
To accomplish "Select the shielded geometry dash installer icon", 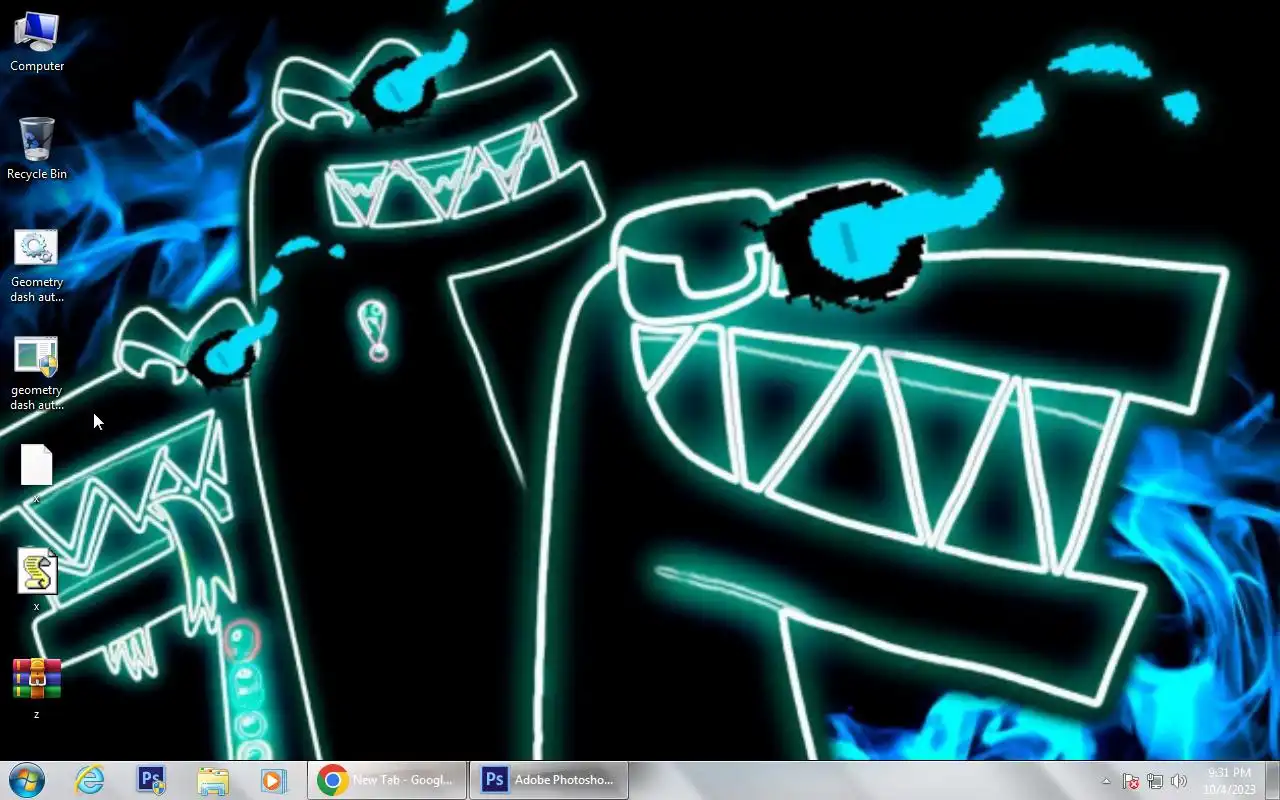I will [x=37, y=373].
